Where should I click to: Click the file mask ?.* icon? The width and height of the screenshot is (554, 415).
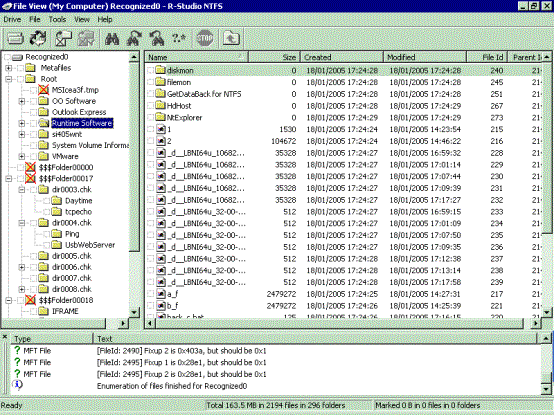[179, 38]
